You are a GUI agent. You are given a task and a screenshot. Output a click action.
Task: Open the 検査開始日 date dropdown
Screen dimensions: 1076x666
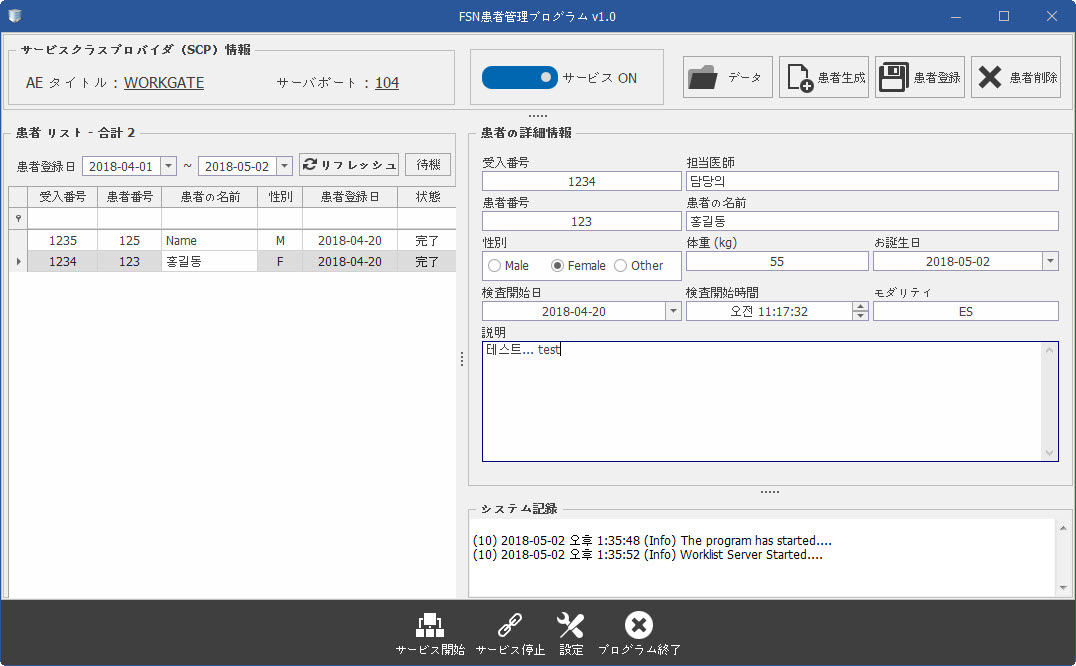(673, 311)
